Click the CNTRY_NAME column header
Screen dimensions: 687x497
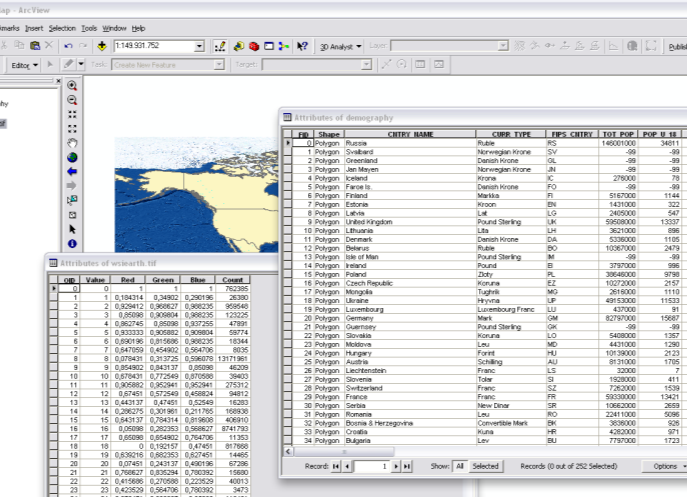(x=410, y=134)
